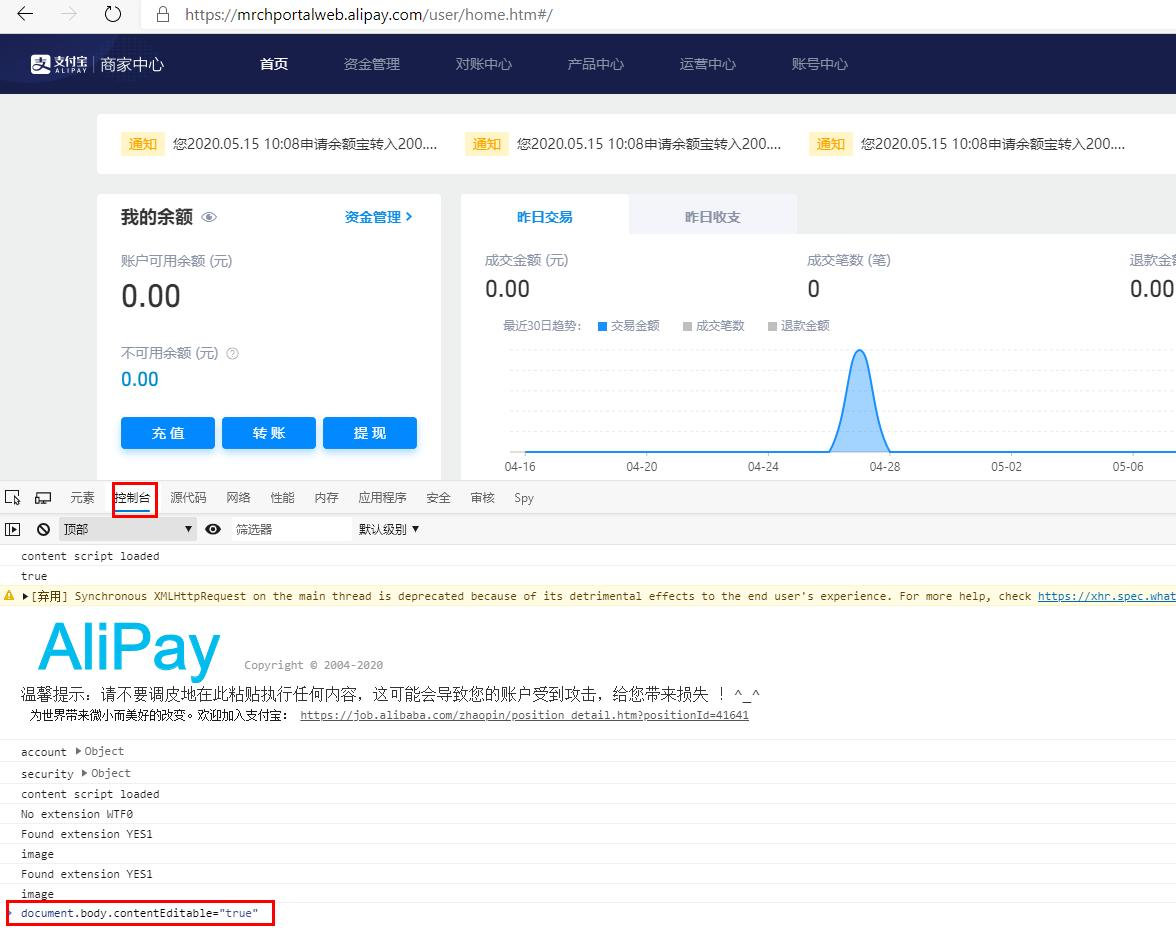
Task: Click the 提现 button
Action: [370, 433]
